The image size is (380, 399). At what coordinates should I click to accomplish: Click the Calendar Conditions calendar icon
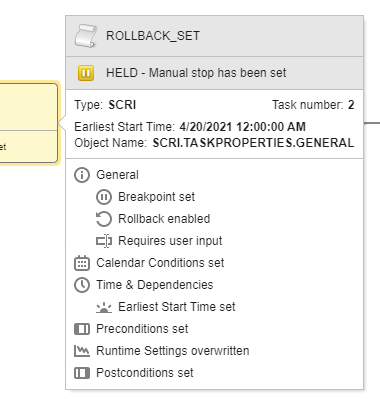coord(82,263)
